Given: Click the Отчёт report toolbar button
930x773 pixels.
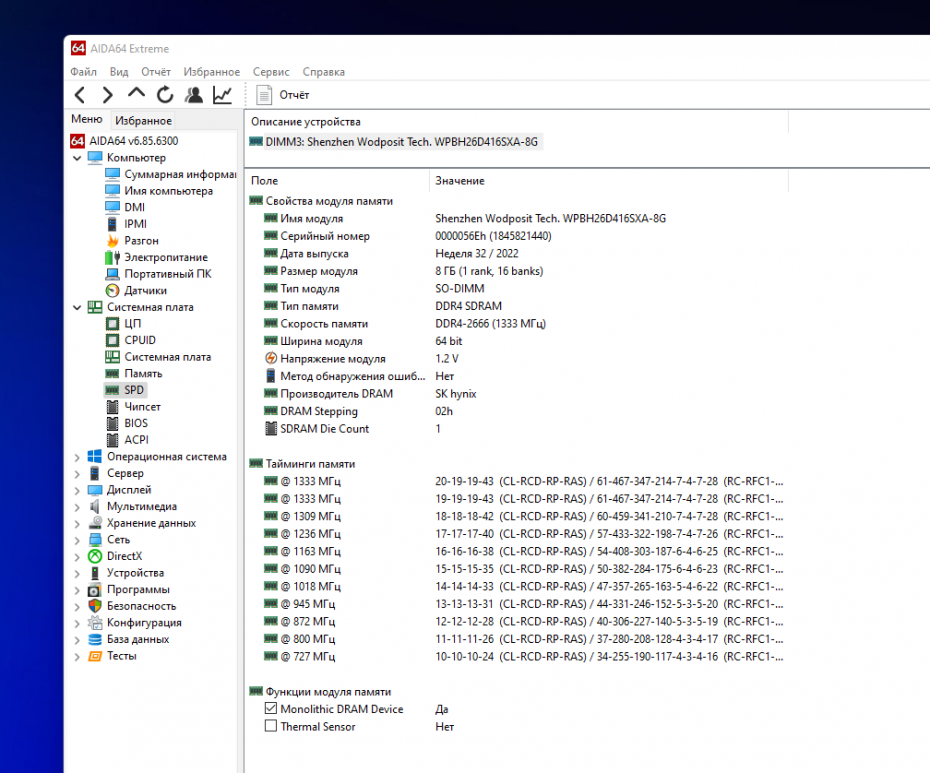Looking at the screenshot, I should coord(284,95).
